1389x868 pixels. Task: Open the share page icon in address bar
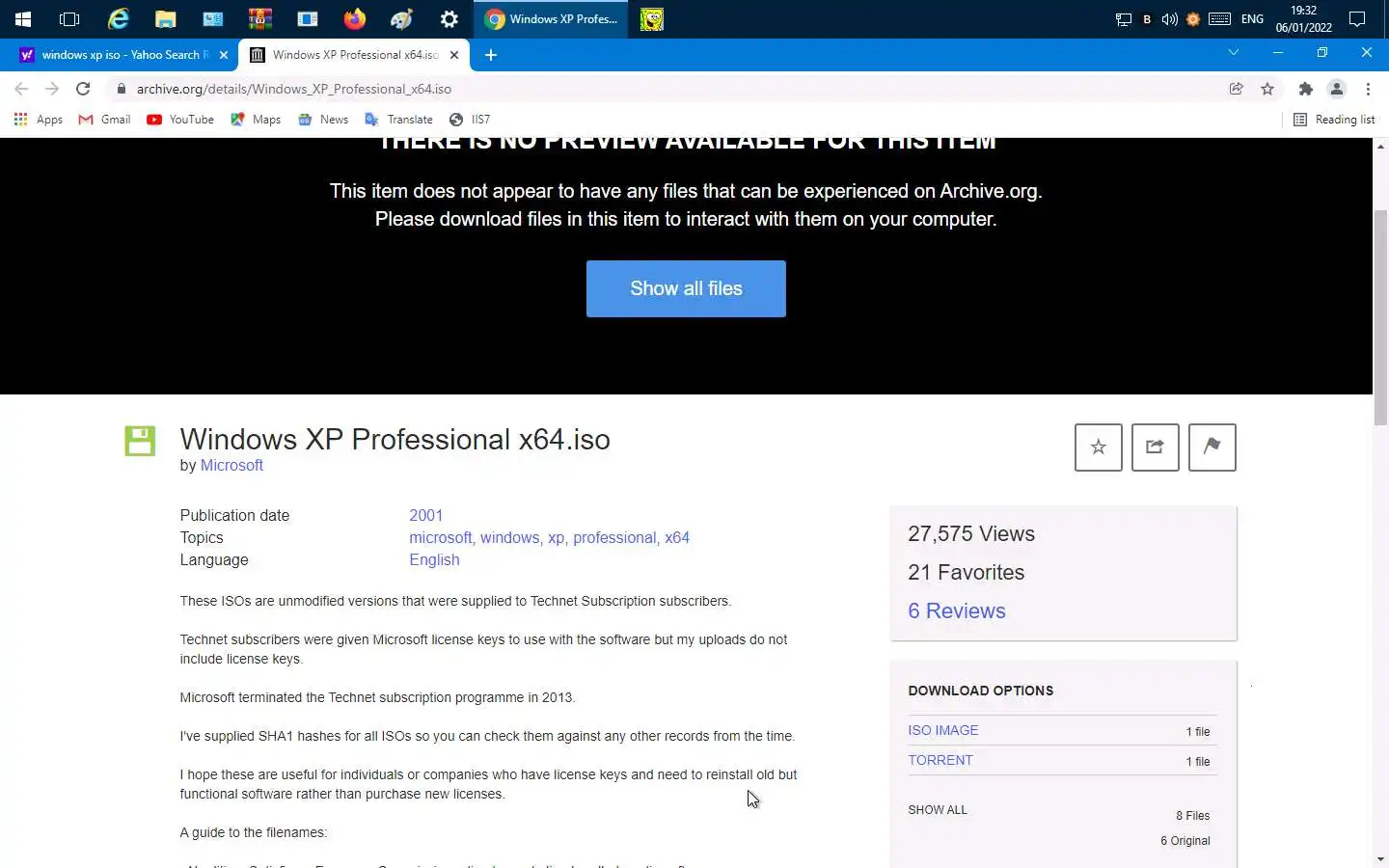click(1236, 89)
